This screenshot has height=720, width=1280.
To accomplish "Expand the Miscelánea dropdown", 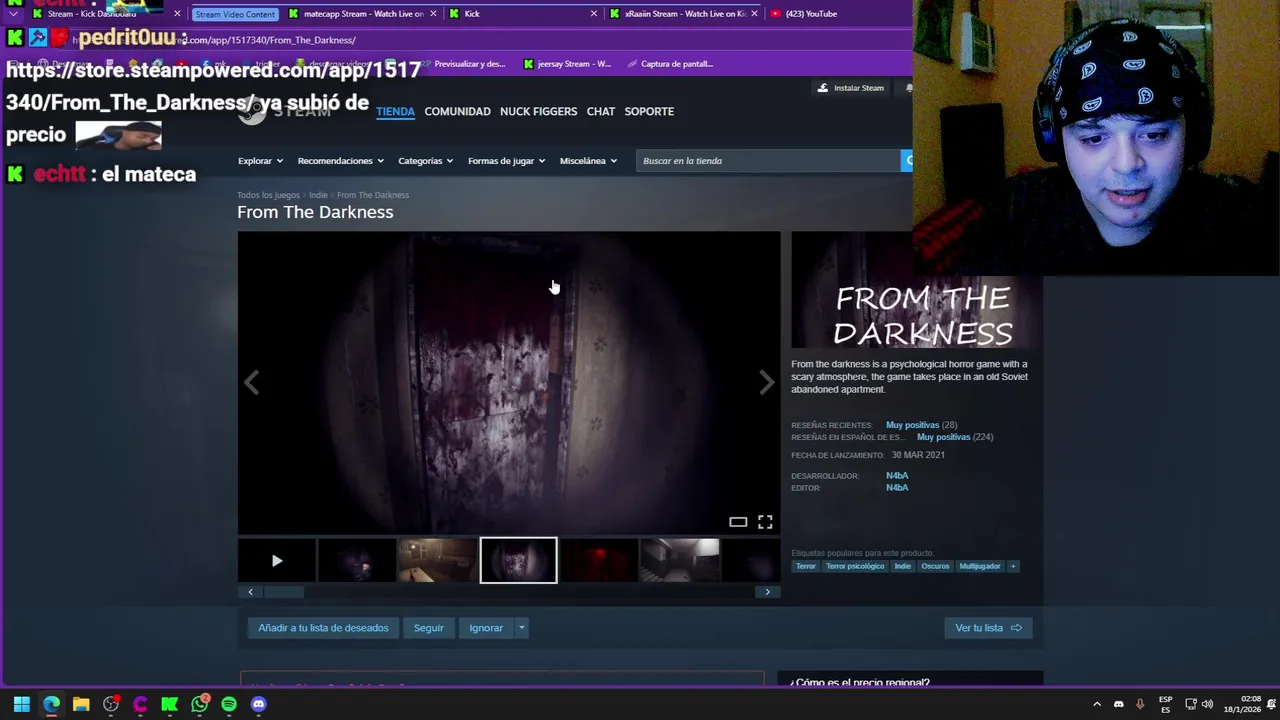I will [x=588, y=161].
